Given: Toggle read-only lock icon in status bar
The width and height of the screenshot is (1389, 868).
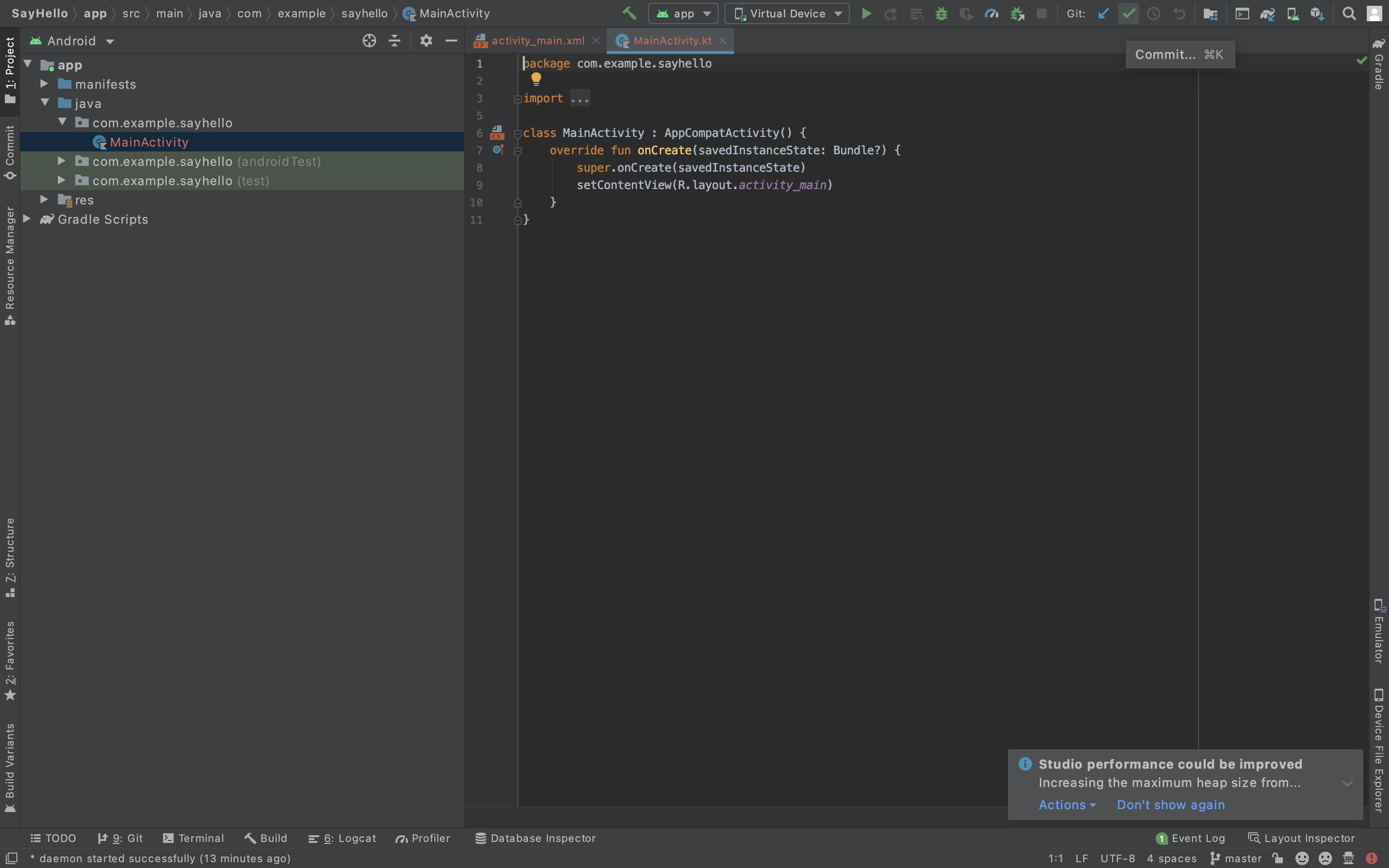Looking at the screenshot, I should click(x=1278, y=858).
